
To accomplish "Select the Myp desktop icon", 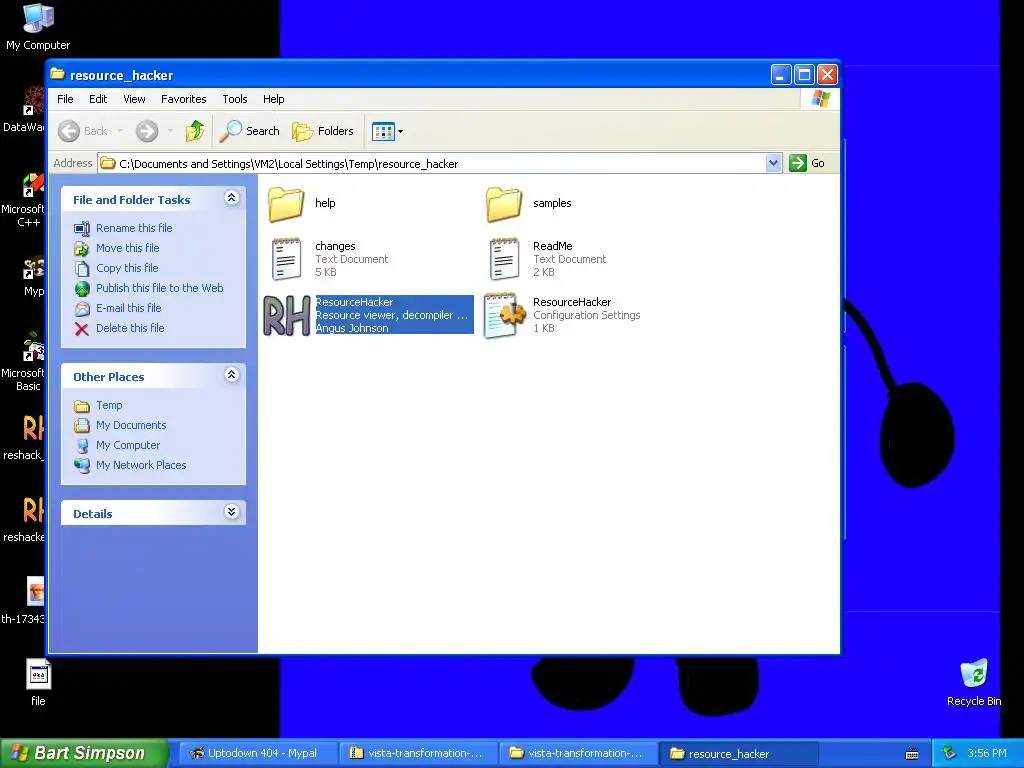I will 34,278.
